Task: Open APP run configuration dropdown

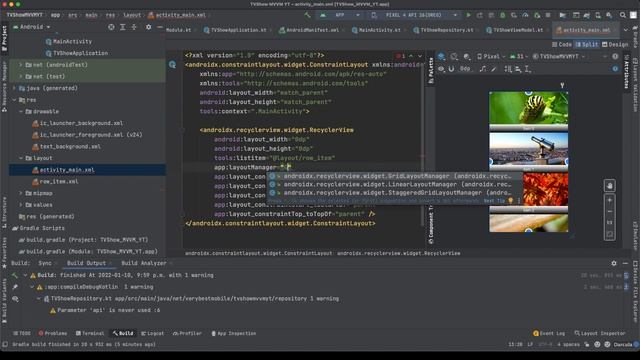Action: (340, 15)
